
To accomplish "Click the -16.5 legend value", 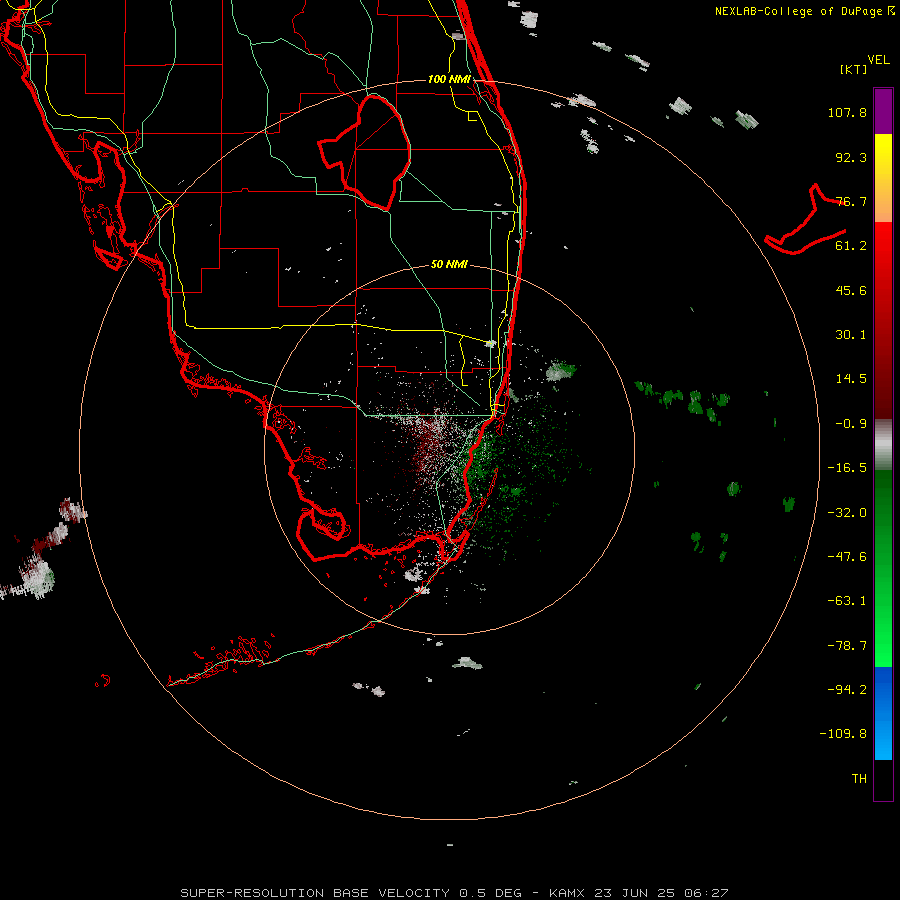I will 847,468.
